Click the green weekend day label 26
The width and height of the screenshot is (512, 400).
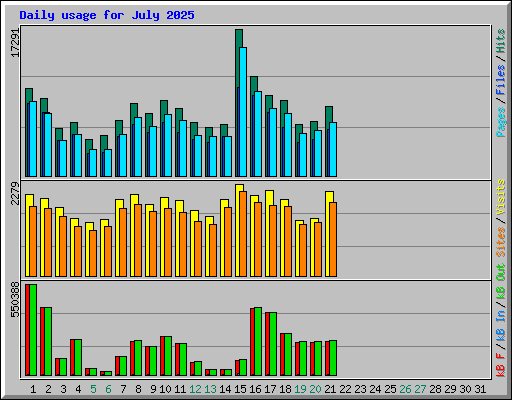405,389
